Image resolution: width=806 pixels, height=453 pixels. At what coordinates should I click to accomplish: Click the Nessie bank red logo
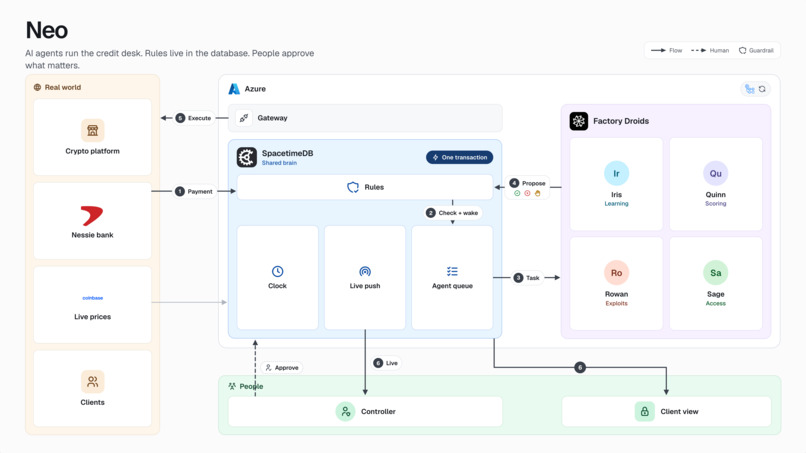click(x=92, y=215)
